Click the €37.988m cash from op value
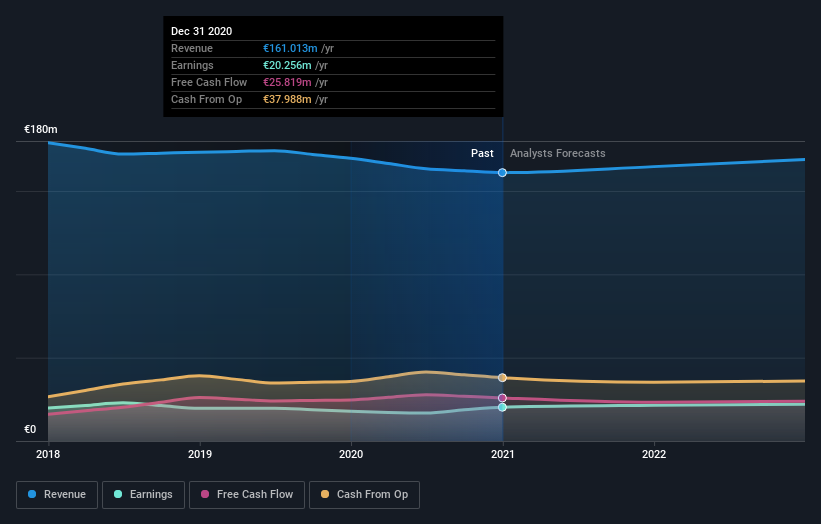 pyautogui.click(x=287, y=99)
